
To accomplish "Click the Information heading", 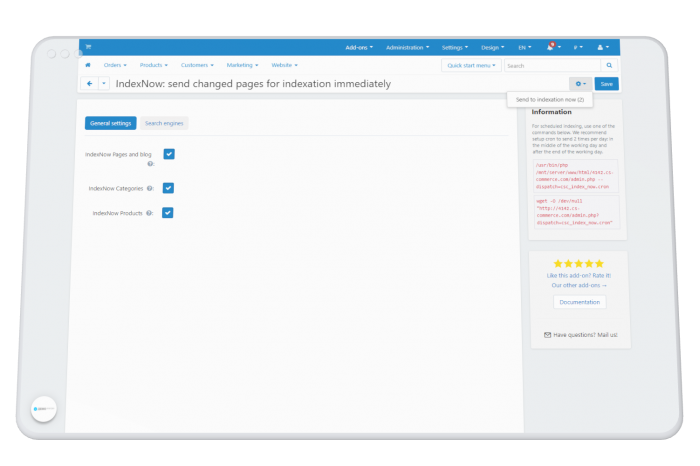I will coord(551,112).
